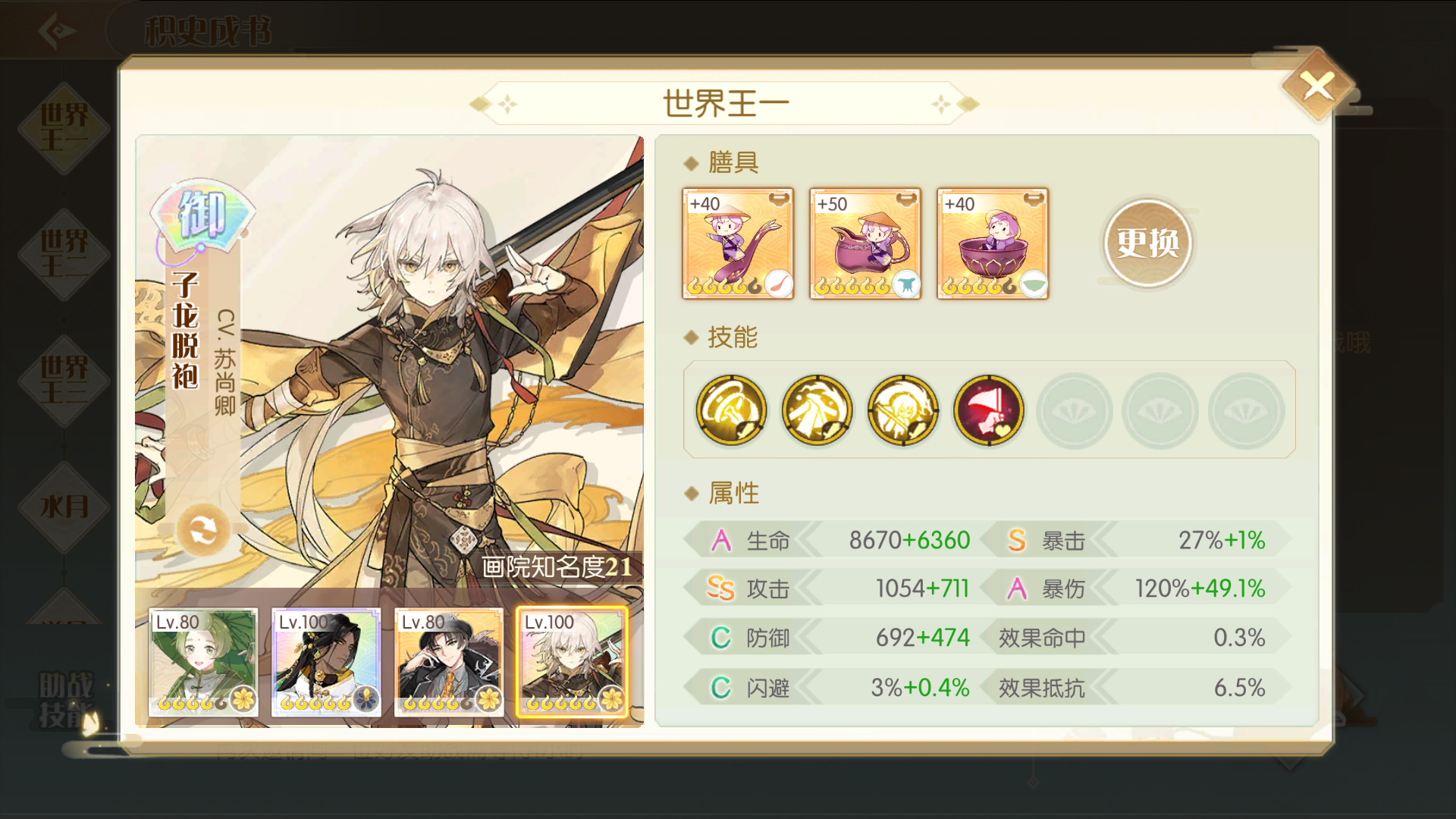This screenshot has width=1456, height=819.
Task: Select the third golden skill icon
Action: pyautogui.click(x=902, y=410)
